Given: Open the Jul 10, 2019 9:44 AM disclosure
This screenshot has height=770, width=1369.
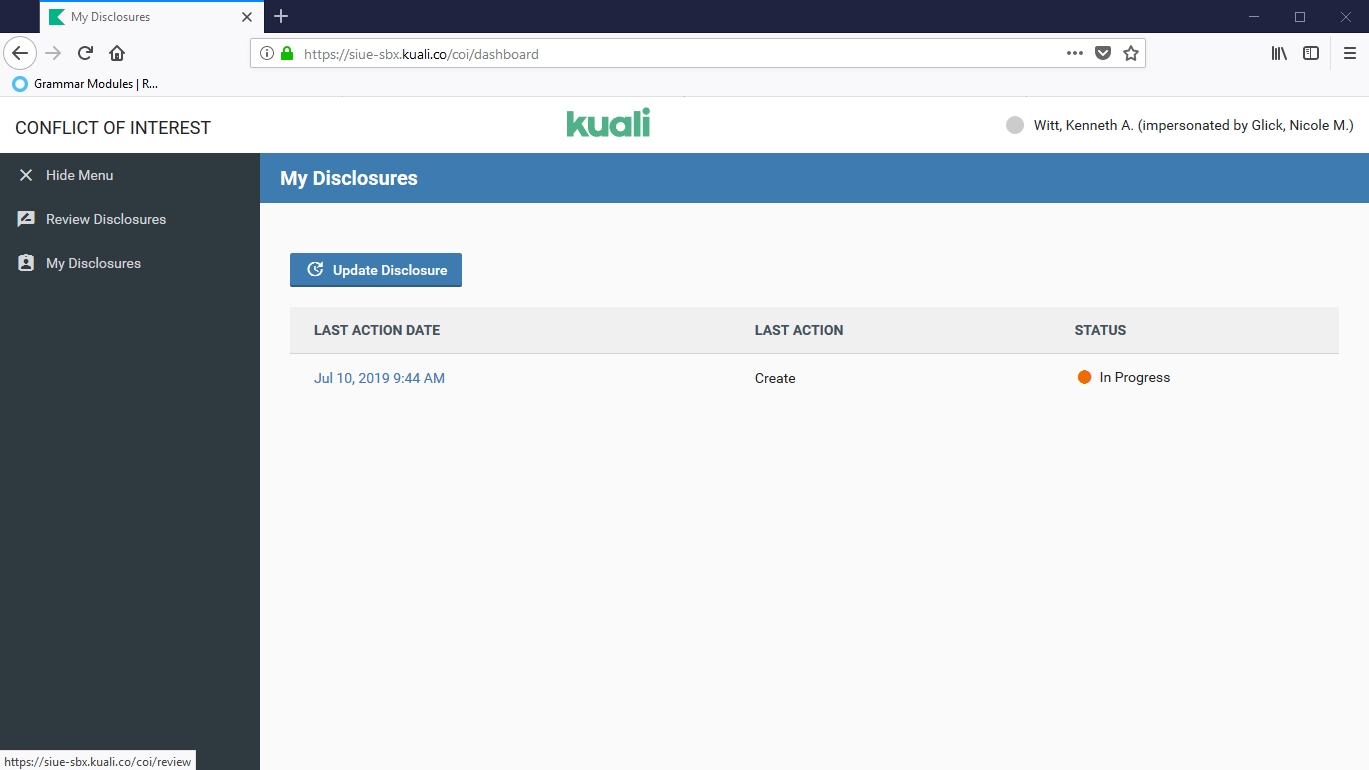Looking at the screenshot, I should coord(379,378).
